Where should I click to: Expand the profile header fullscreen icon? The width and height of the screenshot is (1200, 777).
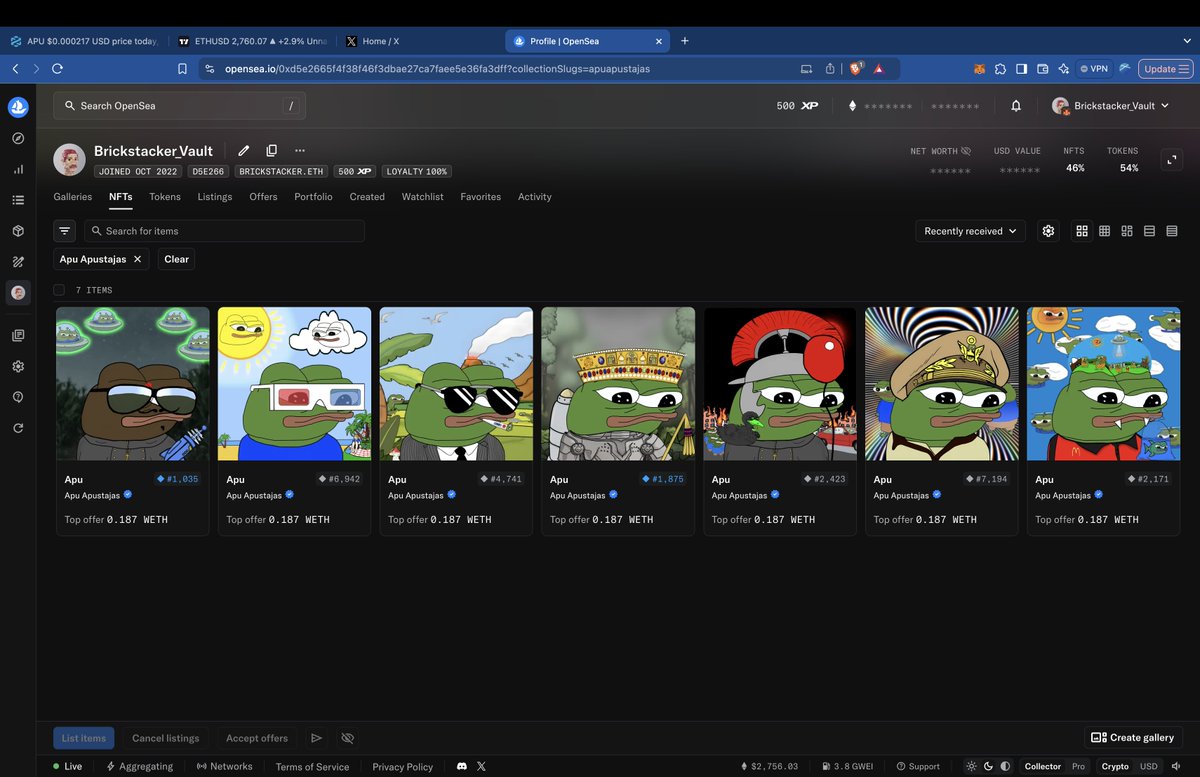1172,160
